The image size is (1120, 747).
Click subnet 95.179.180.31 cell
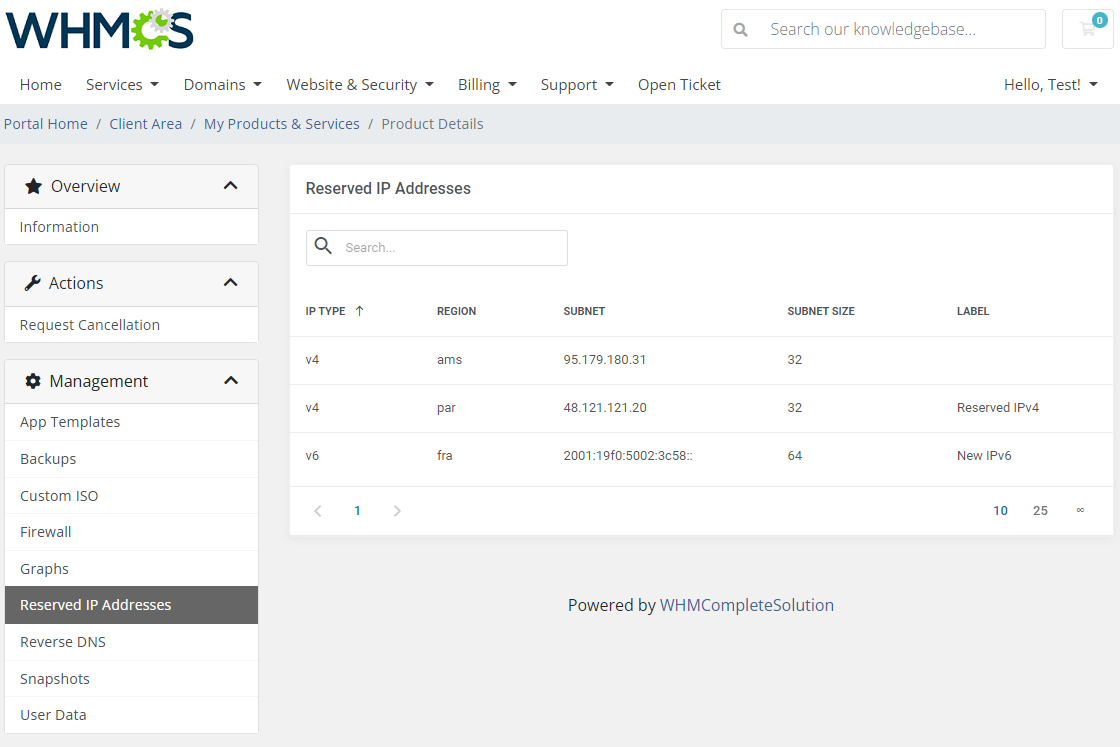click(x=604, y=360)
